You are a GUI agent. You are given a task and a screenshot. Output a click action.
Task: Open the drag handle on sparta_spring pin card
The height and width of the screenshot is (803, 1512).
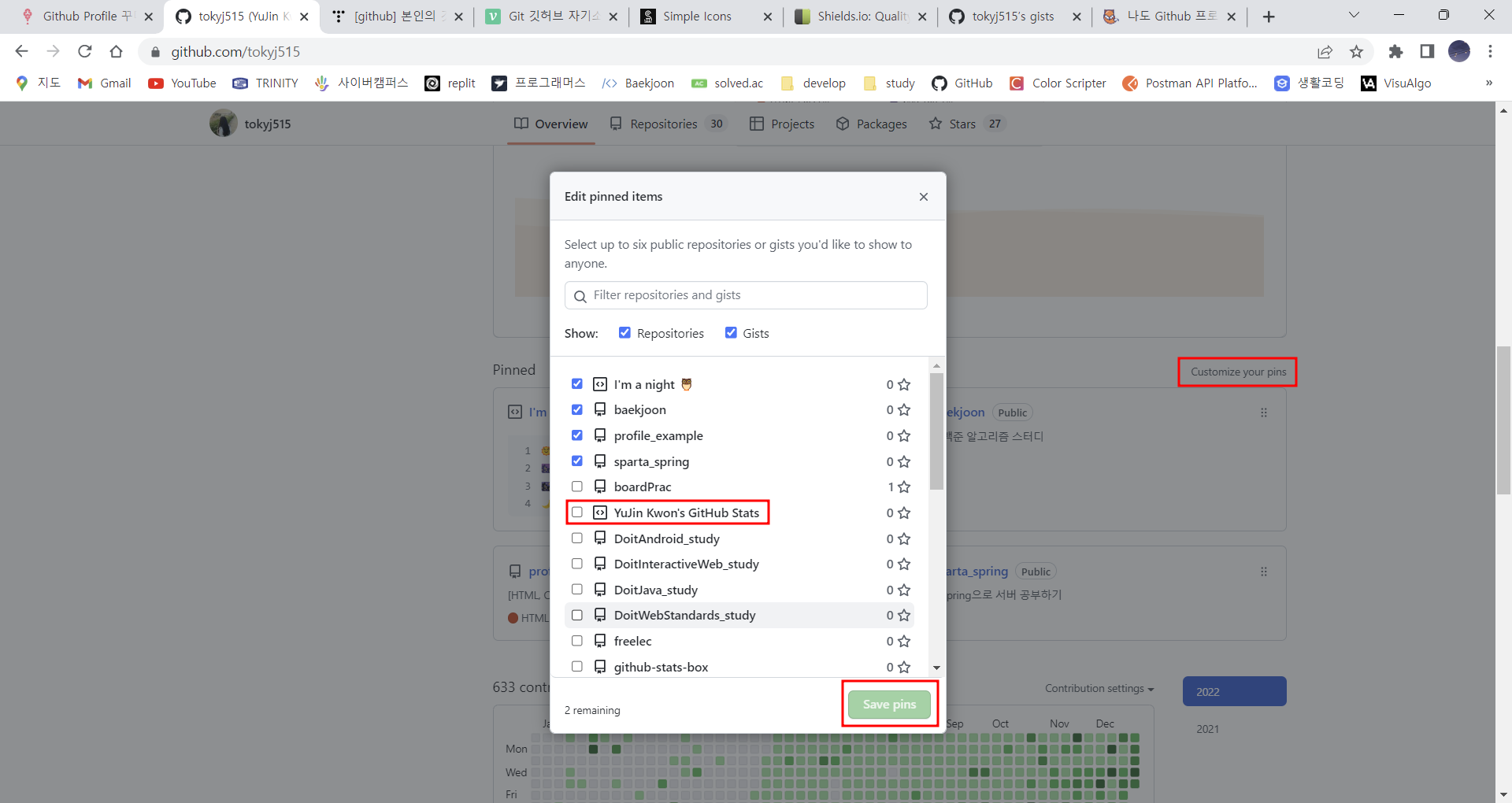[1264, 572]
